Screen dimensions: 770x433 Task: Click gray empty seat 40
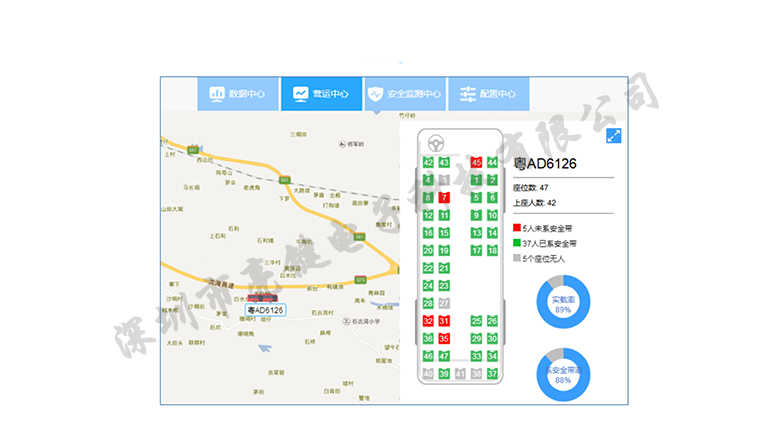click(x=428, y=374)
